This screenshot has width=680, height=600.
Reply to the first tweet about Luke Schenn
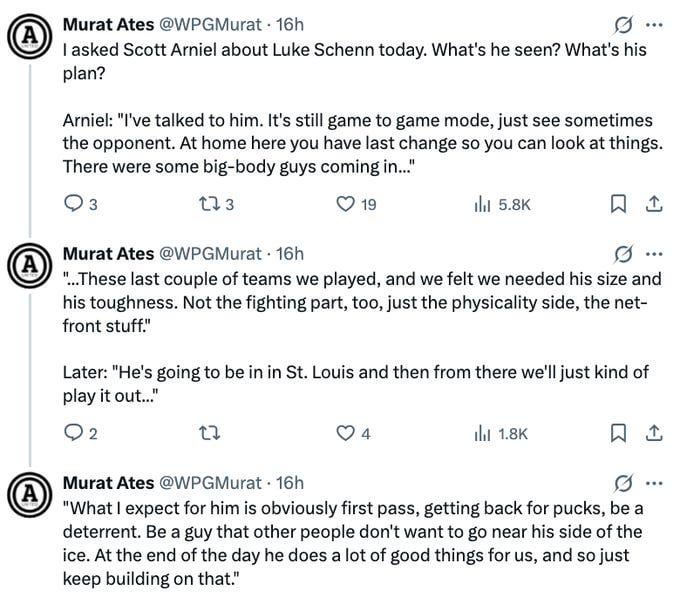[x=72, y=204]
